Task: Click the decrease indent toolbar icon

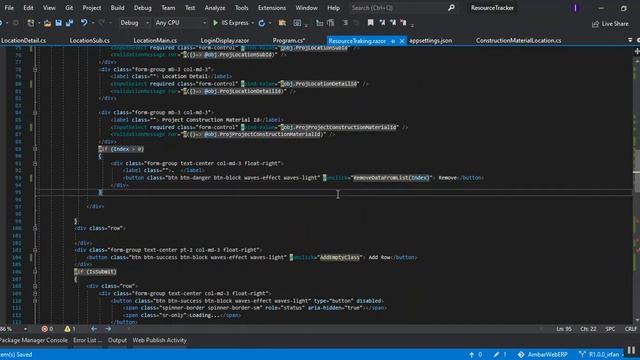Action: (x=320, y=23)
